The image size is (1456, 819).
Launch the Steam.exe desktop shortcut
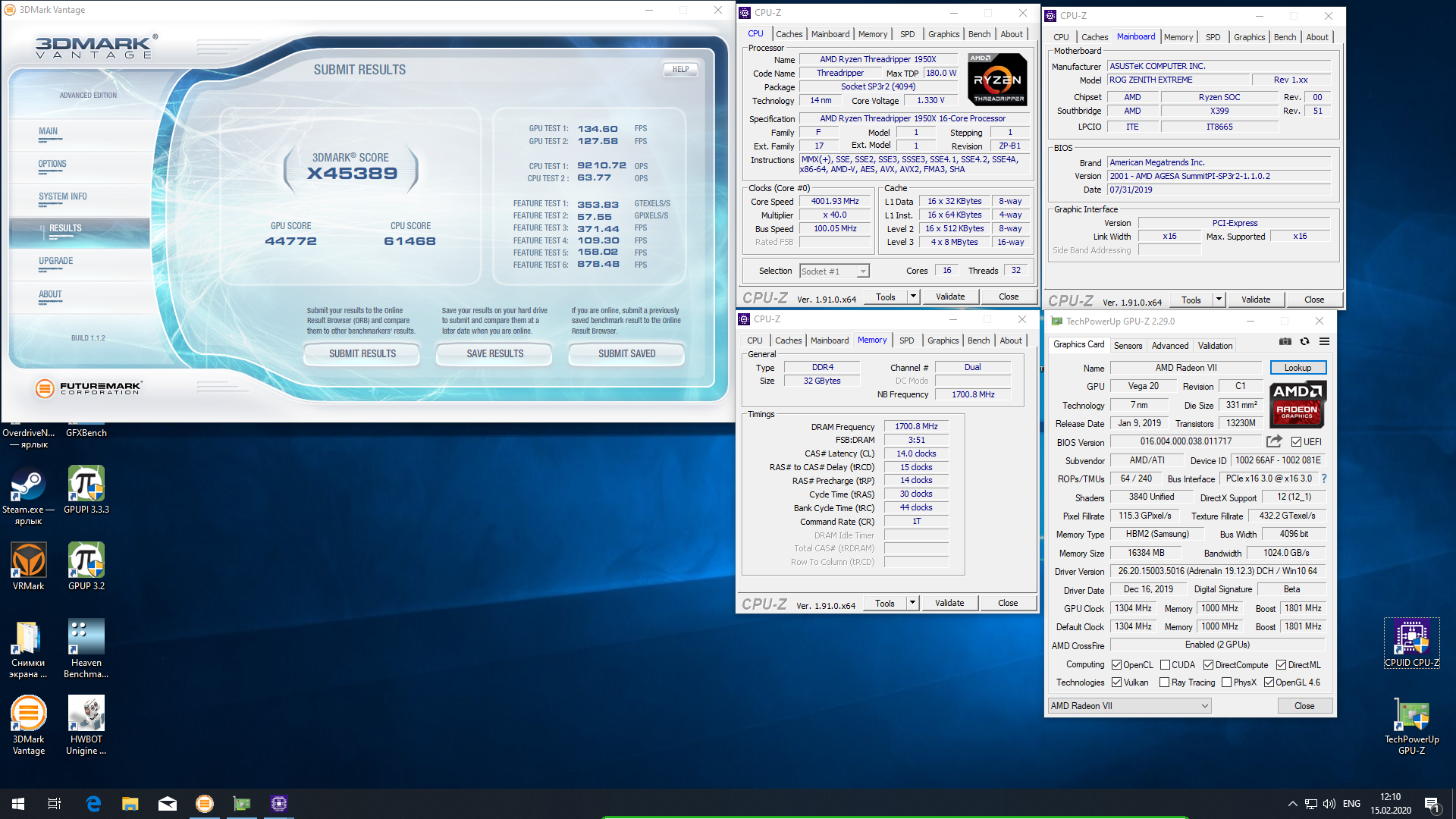[x=29, y=494]
